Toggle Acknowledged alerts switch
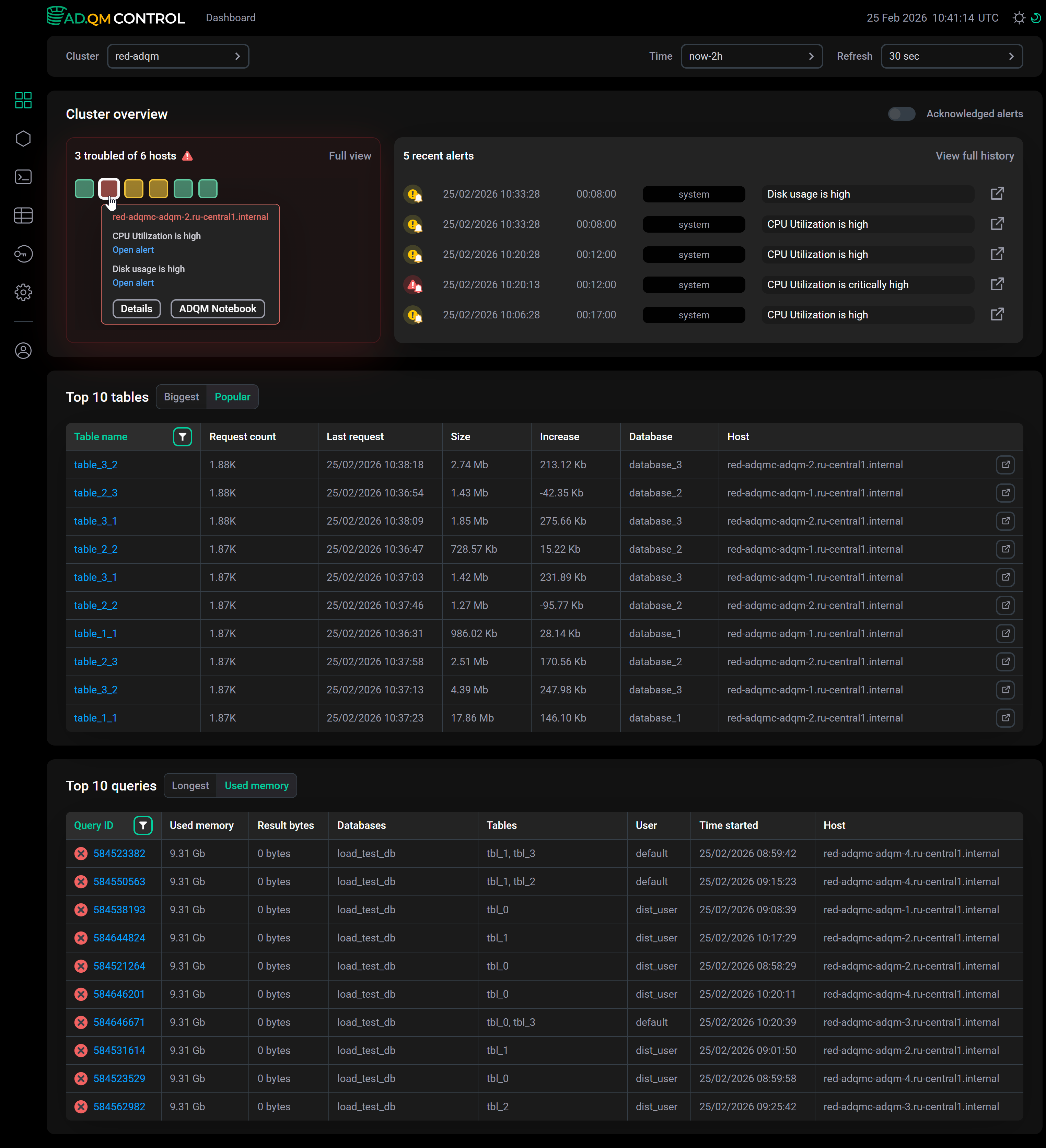 [x=901, y=114]
